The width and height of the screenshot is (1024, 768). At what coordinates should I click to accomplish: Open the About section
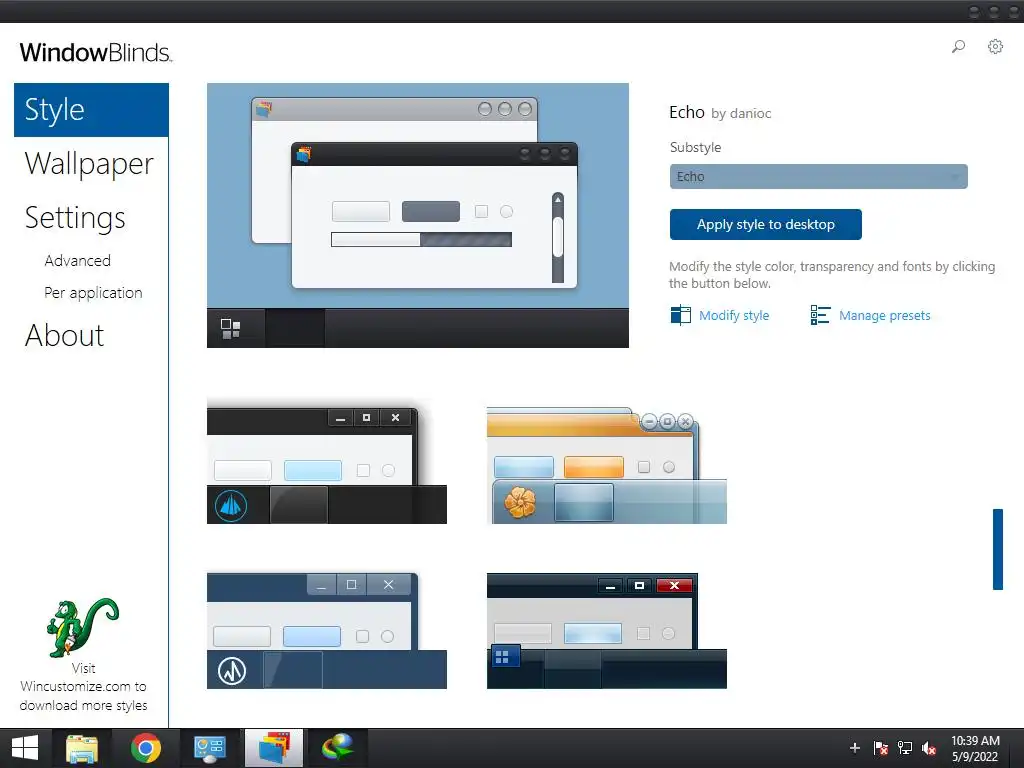click(64, 336)
